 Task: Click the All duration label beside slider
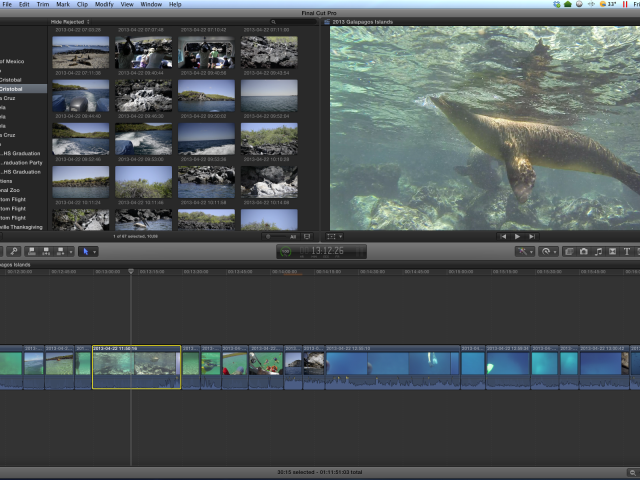click(293, 236)
